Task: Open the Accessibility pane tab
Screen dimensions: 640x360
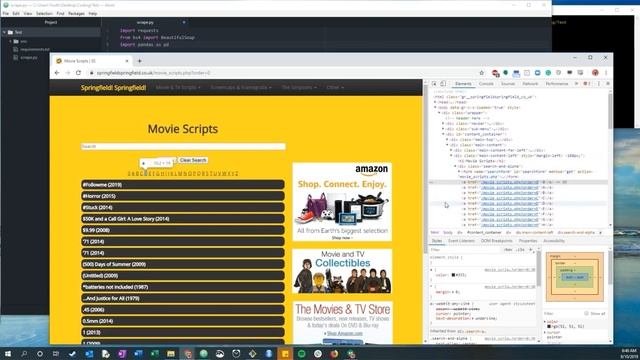Action: pyautogui.click(x=554, y=241)
